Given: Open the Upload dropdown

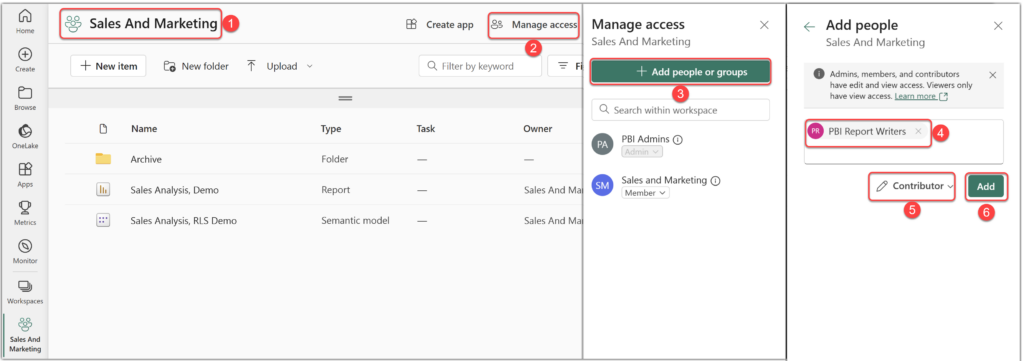Looking at the screenshot, I should [x=280, y=66].
